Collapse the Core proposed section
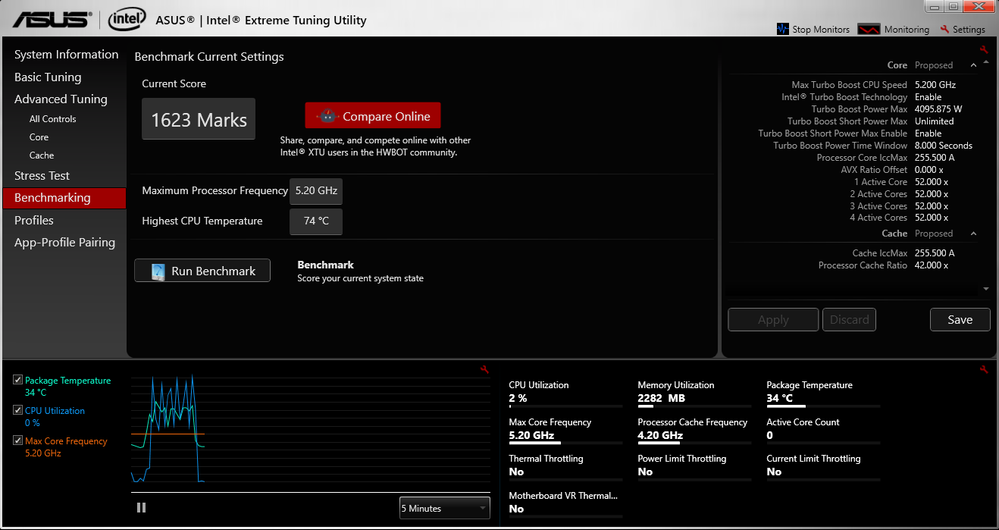Image resolution: width=999 pixels, height=530 pixels. [973, 65]
